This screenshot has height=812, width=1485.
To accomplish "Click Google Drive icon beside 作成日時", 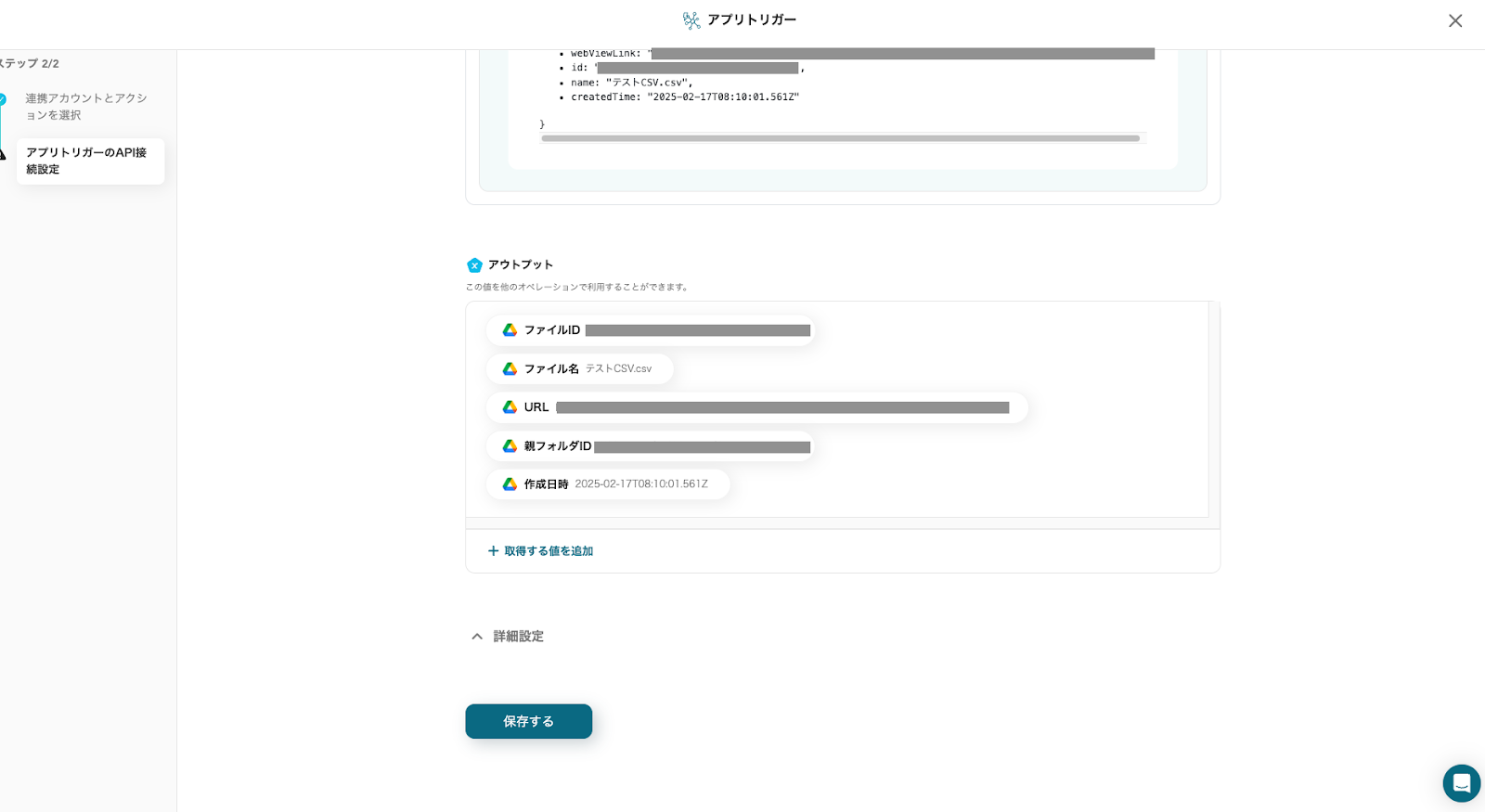I will point(510,484).
